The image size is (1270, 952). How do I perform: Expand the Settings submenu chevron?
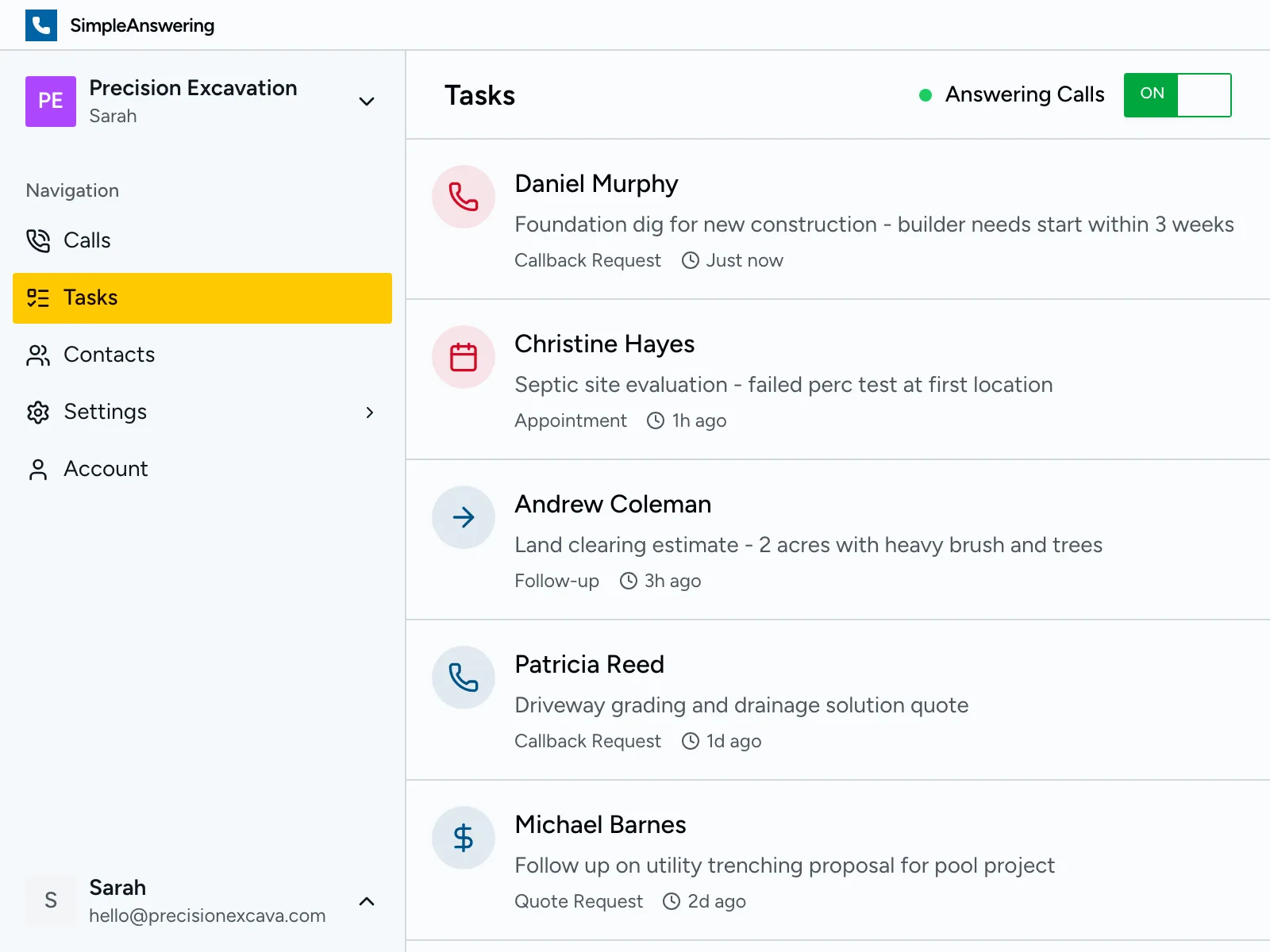pos(369,412)
